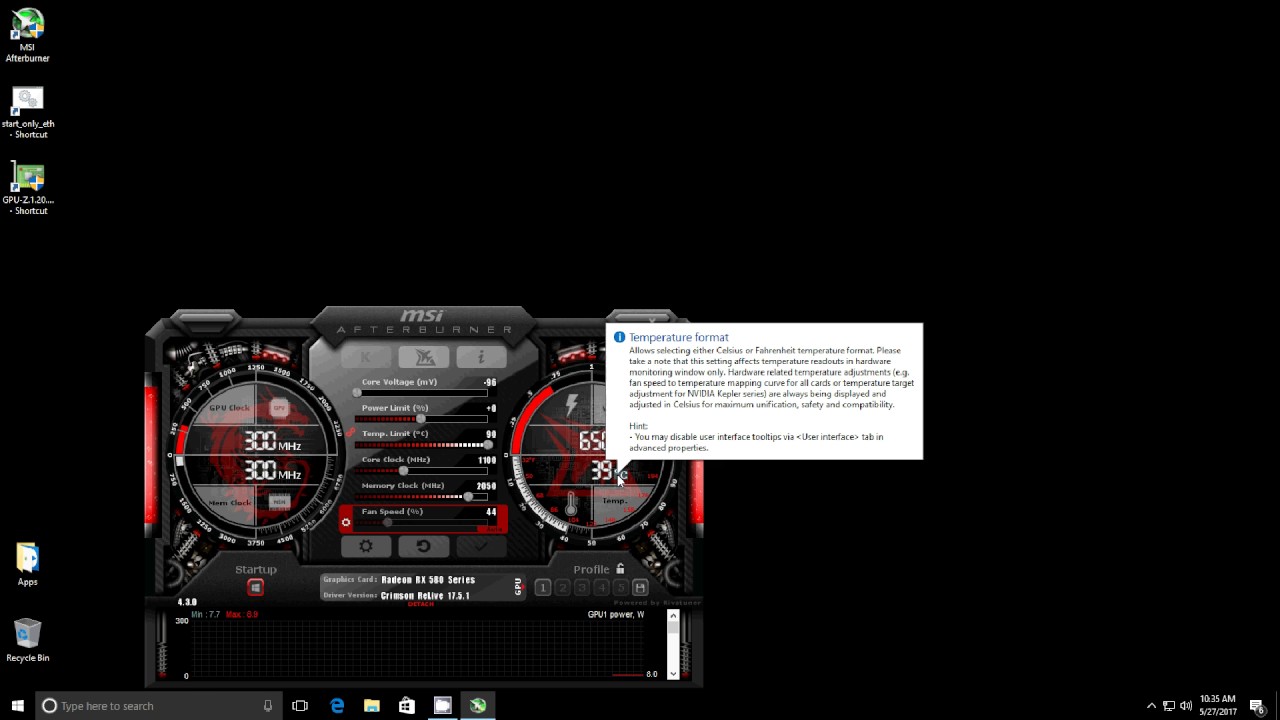Adjust the Core Voltage slider handle

pyautogui.click(x=357, y=393)
